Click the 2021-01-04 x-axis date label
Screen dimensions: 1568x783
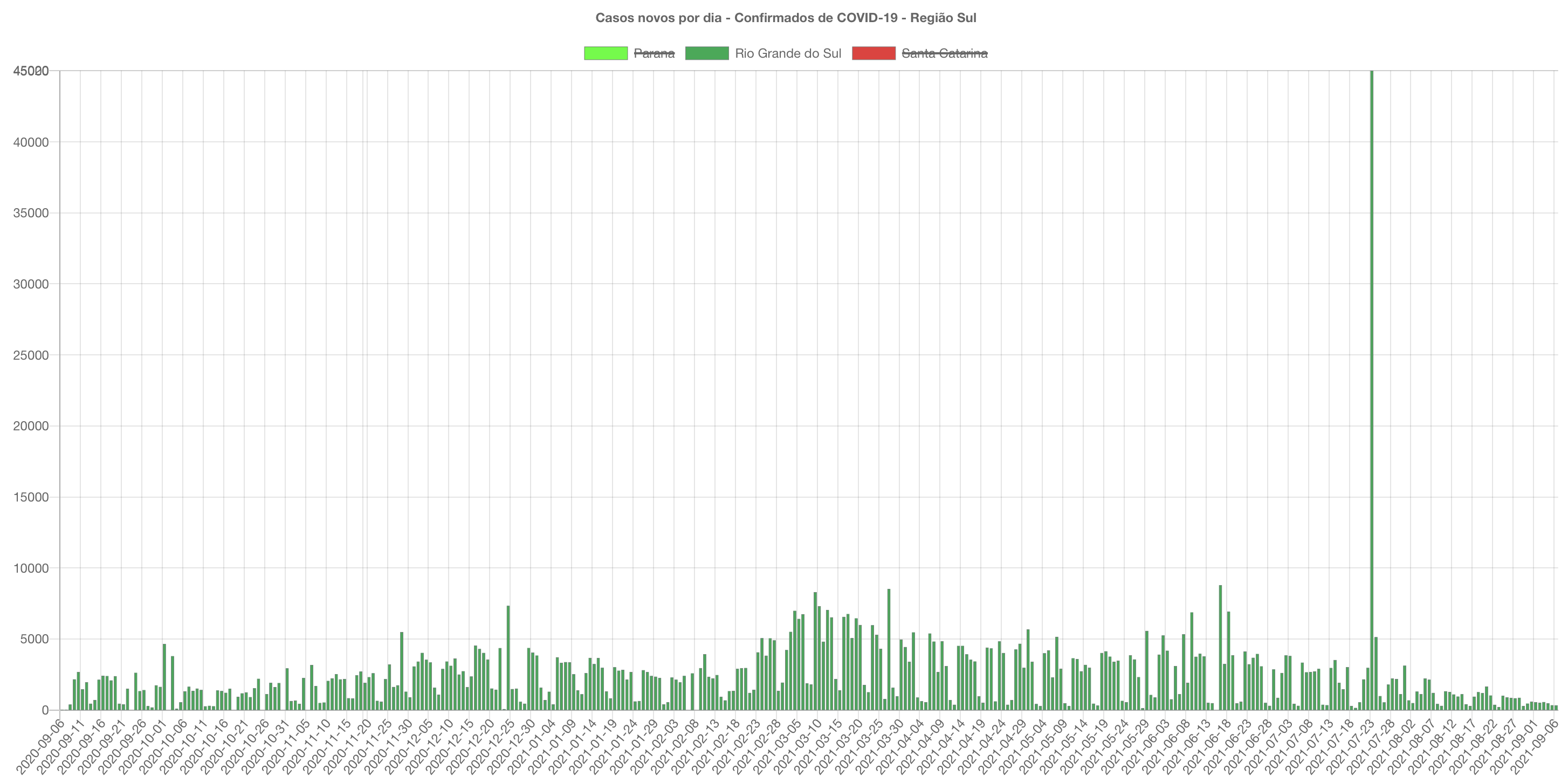[x=533, y=746]
